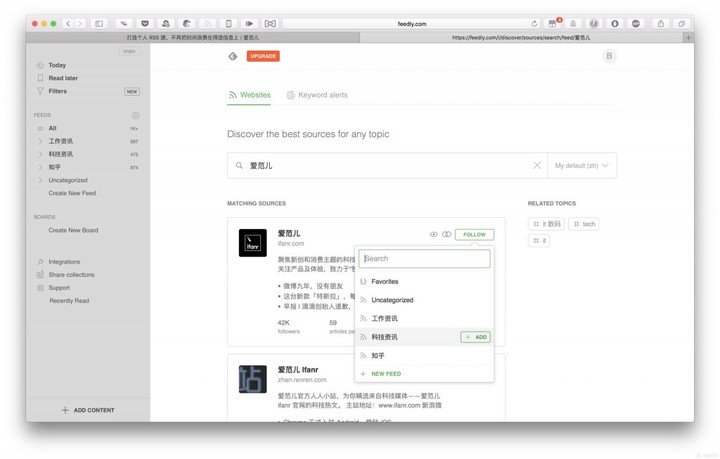Viewport: 720px width, 459px height.
Task: Open the My default (zh) language dropdown
Action: coord(581,165)
